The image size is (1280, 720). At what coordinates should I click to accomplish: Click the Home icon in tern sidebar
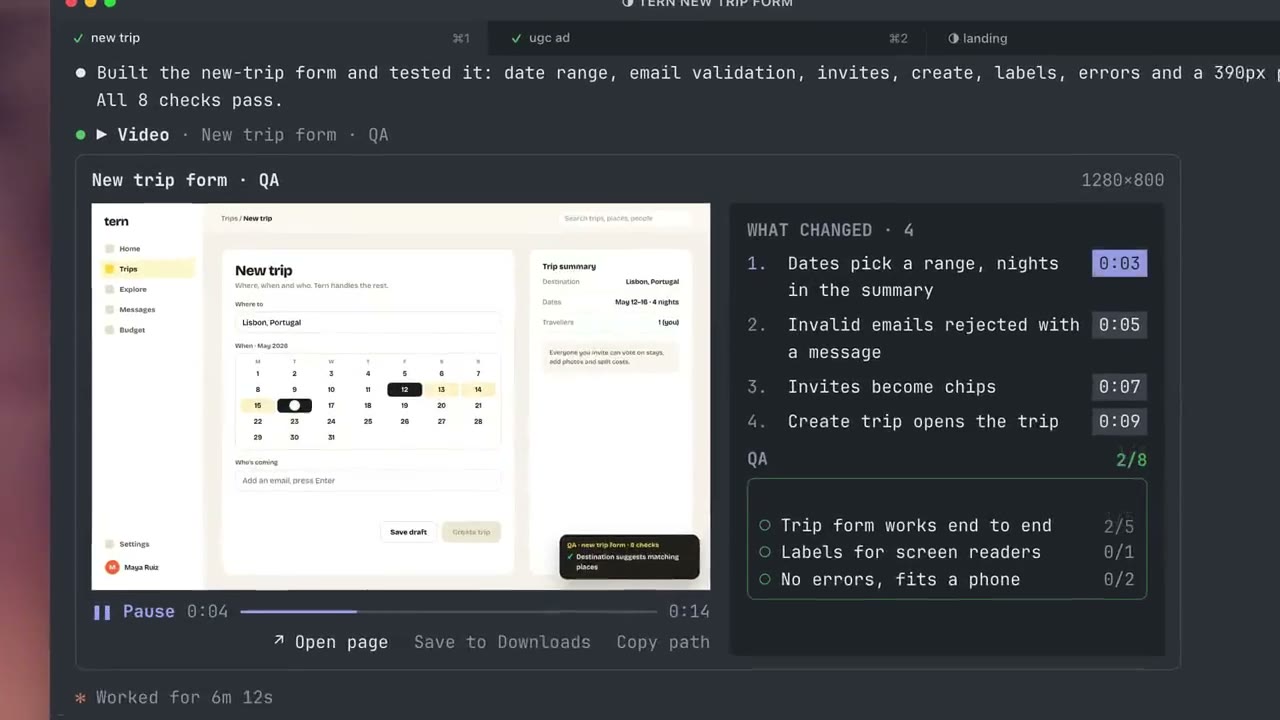point(109,248)
